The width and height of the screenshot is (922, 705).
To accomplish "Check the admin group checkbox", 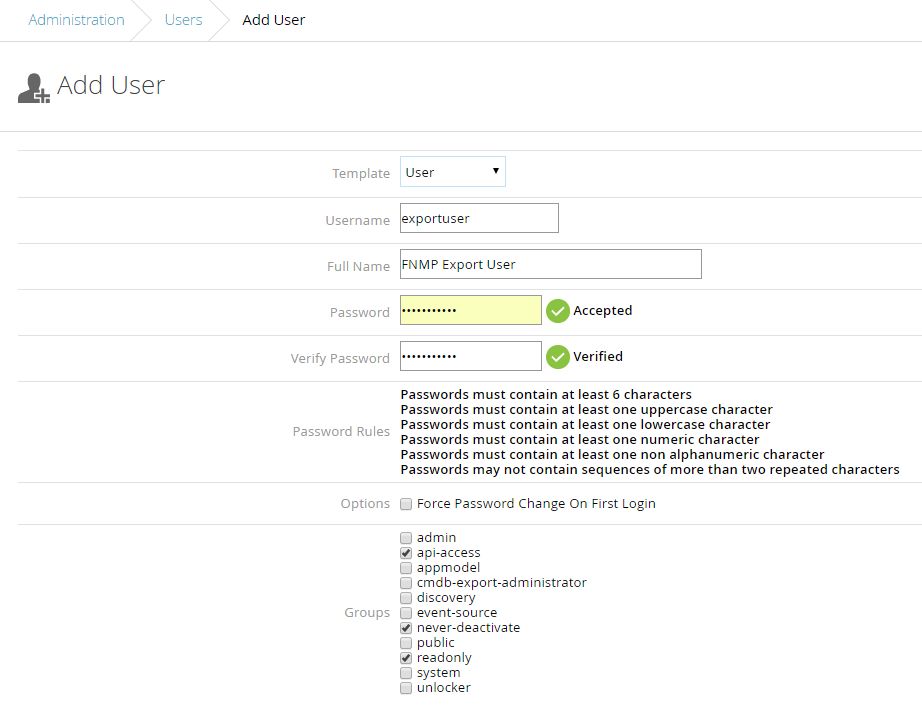I will point(406,538).
